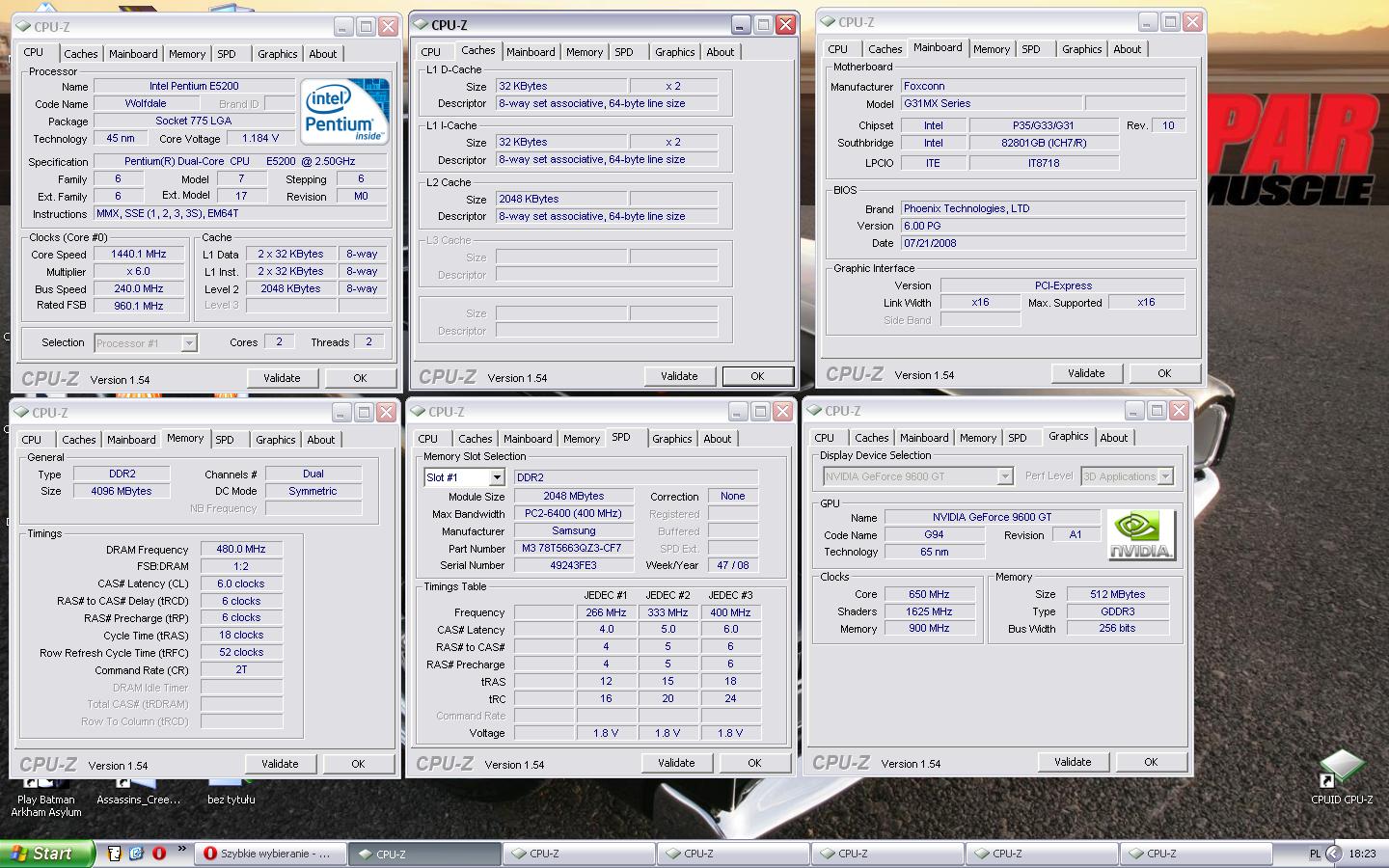Click Validate in the Motherboard window

click(x=1086, y=373)
